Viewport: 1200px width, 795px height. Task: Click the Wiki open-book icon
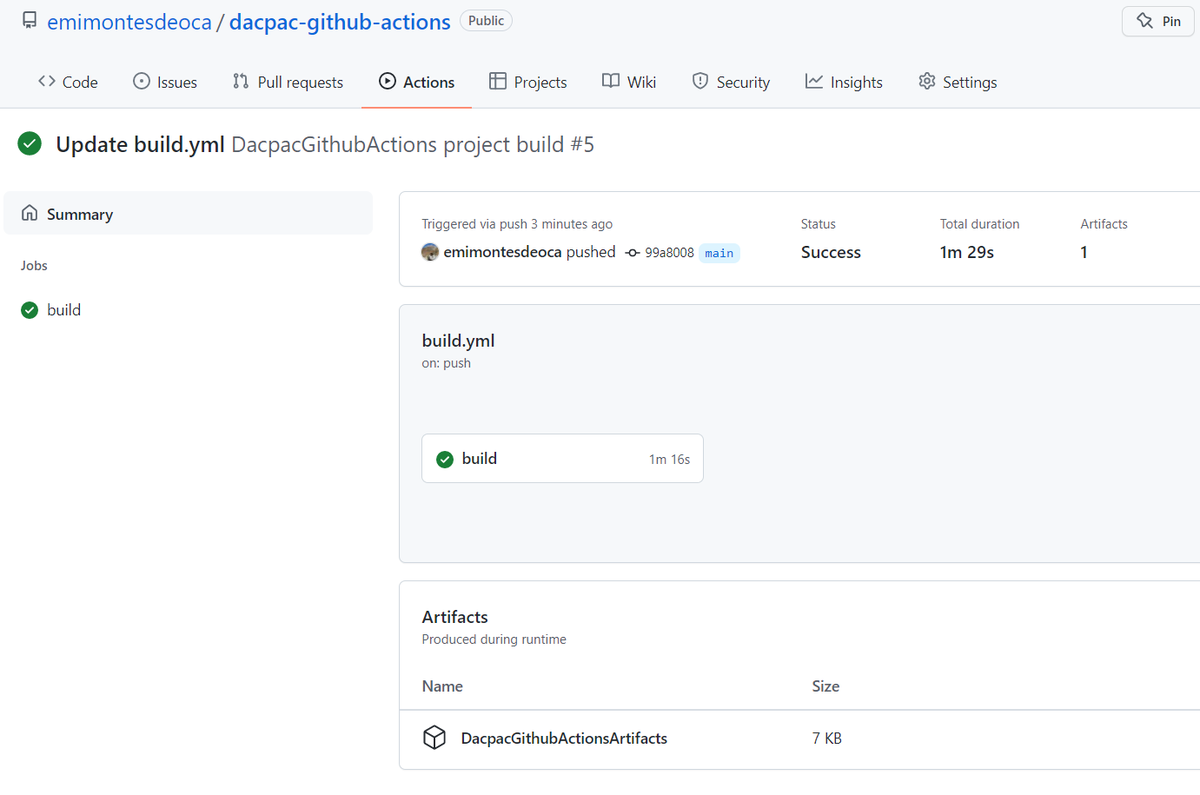611,82
